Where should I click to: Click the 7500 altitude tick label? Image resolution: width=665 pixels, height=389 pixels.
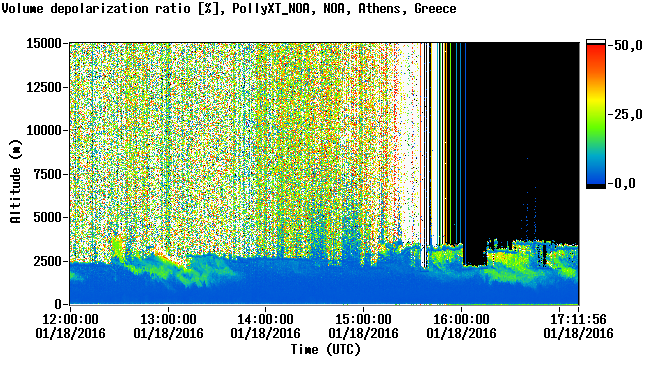pyautogui.click(x=48, y=174)
